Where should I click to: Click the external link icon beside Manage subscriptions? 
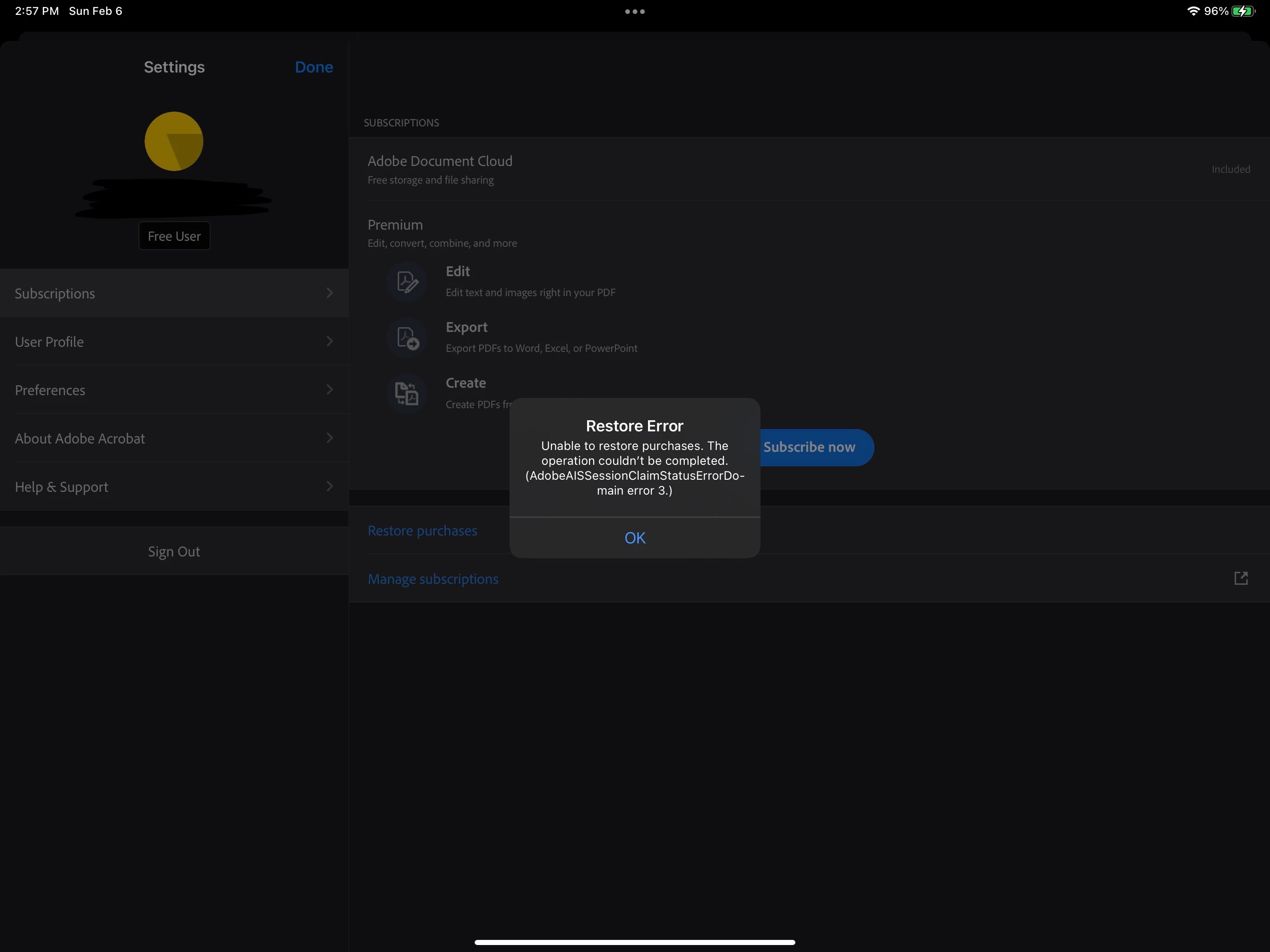click(x=1240, y=578)
